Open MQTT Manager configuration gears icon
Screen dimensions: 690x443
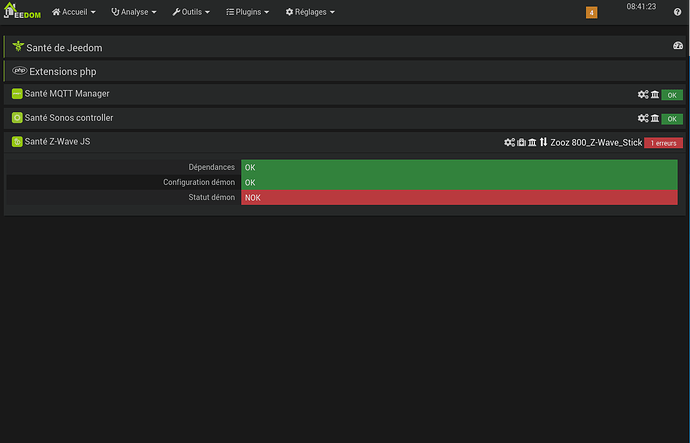[x=643, y=94]
